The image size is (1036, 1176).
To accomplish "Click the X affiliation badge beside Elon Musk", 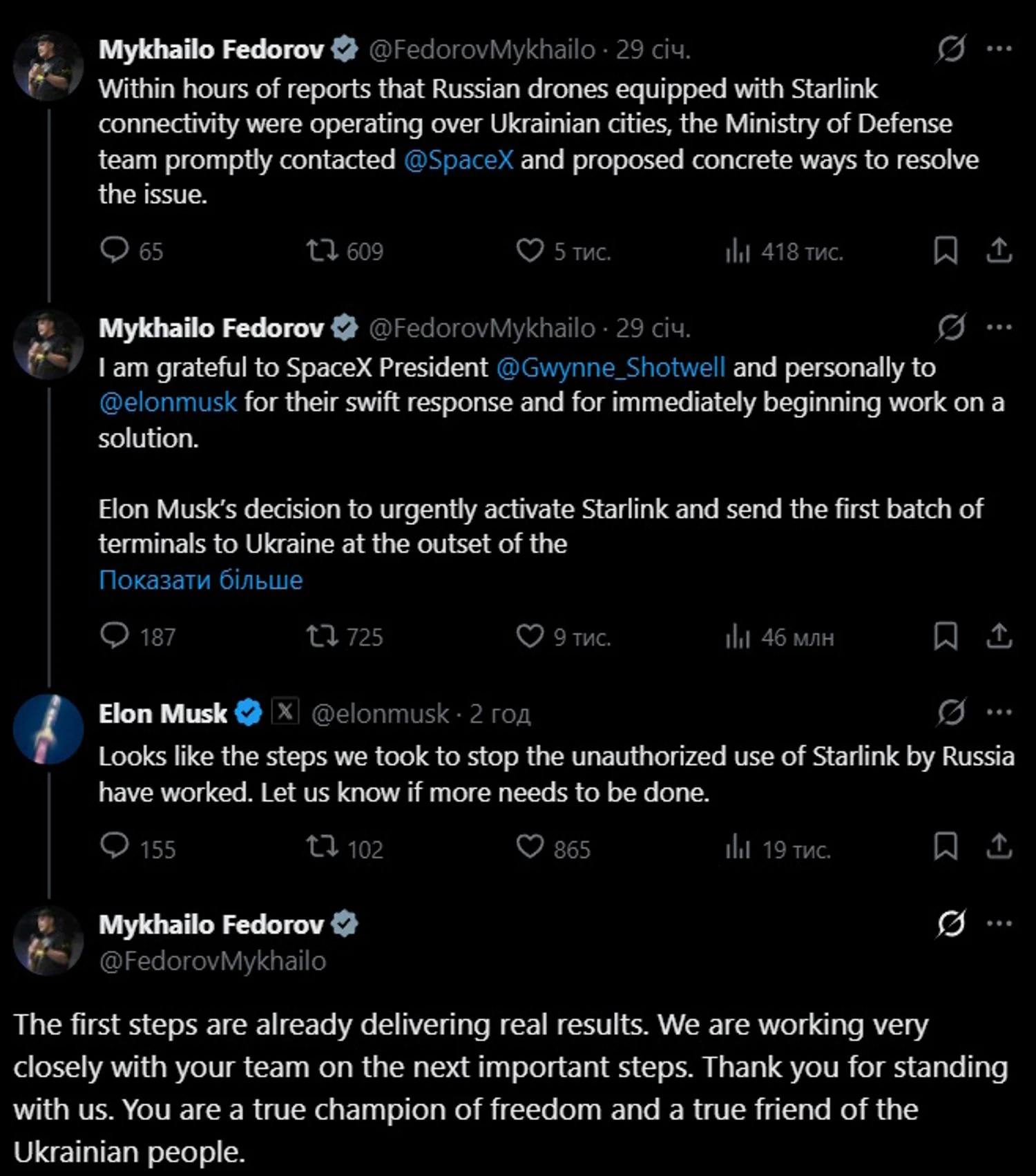I will click(285, 711).
